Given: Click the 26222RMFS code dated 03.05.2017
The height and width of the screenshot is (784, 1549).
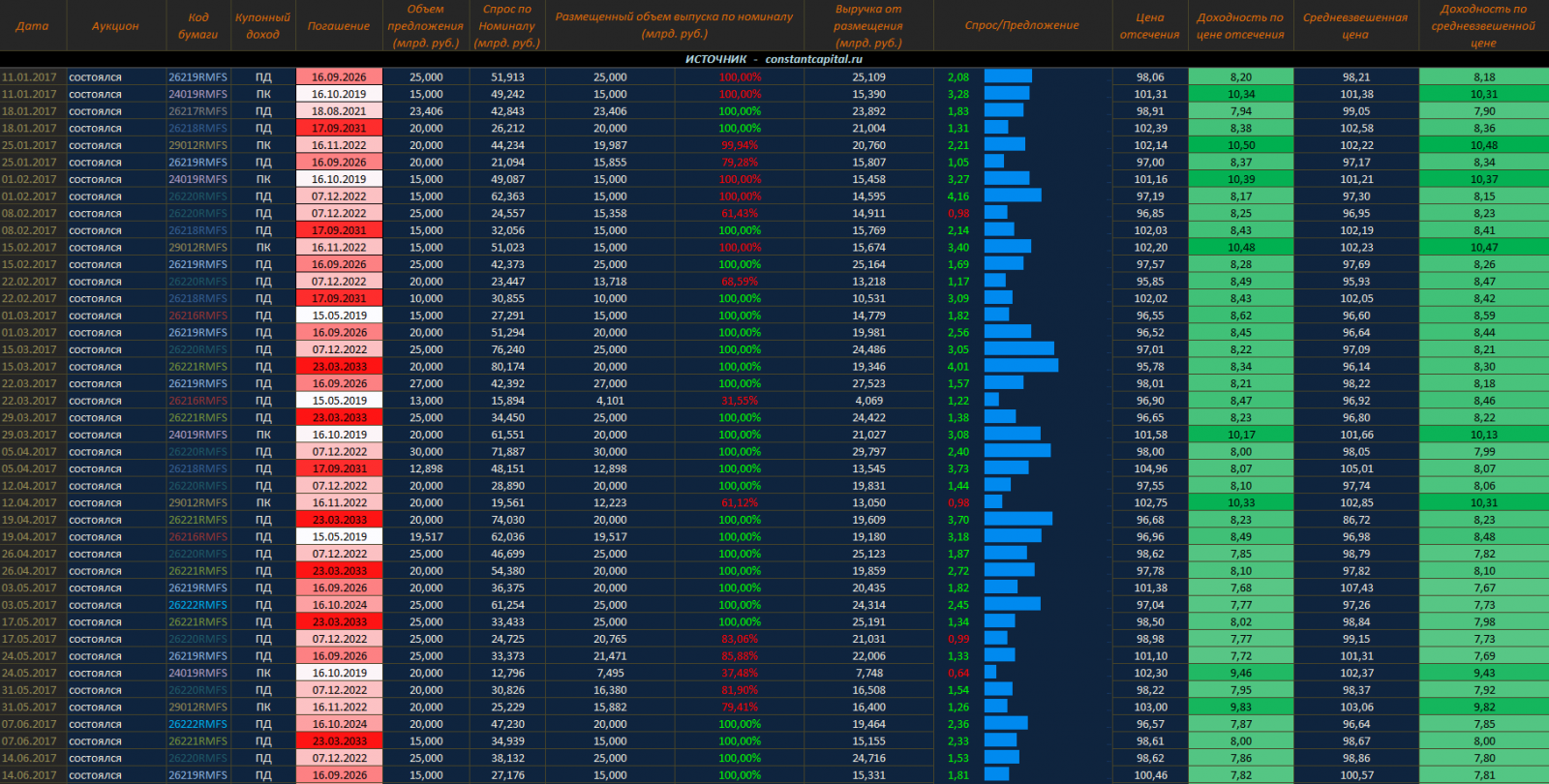Looking at the screenshot, I should pyautogui.click(x=197, y=605).
